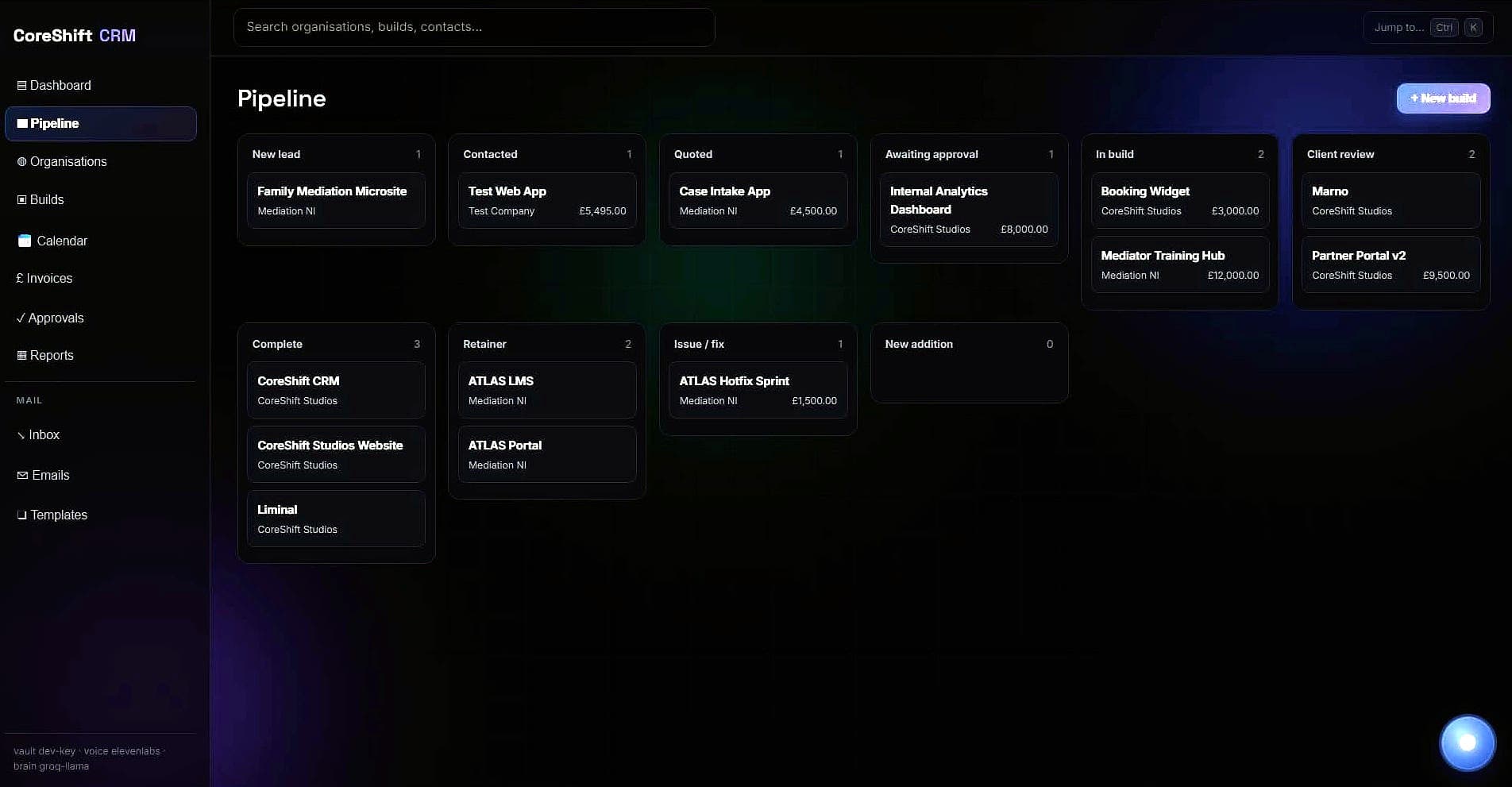Click the Issue / fix column header
This screenshot has height=787, width=1512.
pyautogui.click(x=699, y=345)
